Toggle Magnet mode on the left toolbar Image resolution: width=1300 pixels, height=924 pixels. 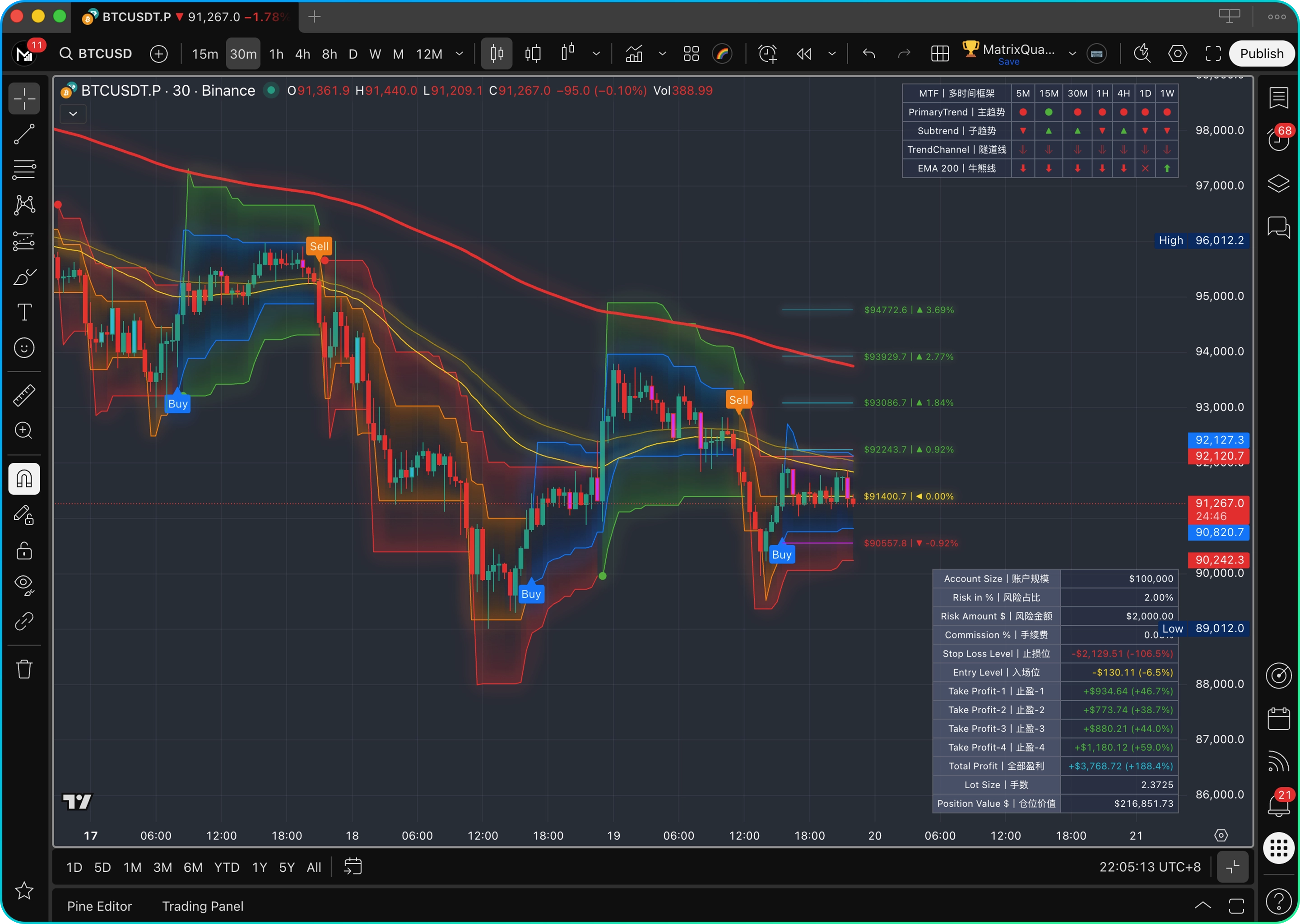(24, 479)
